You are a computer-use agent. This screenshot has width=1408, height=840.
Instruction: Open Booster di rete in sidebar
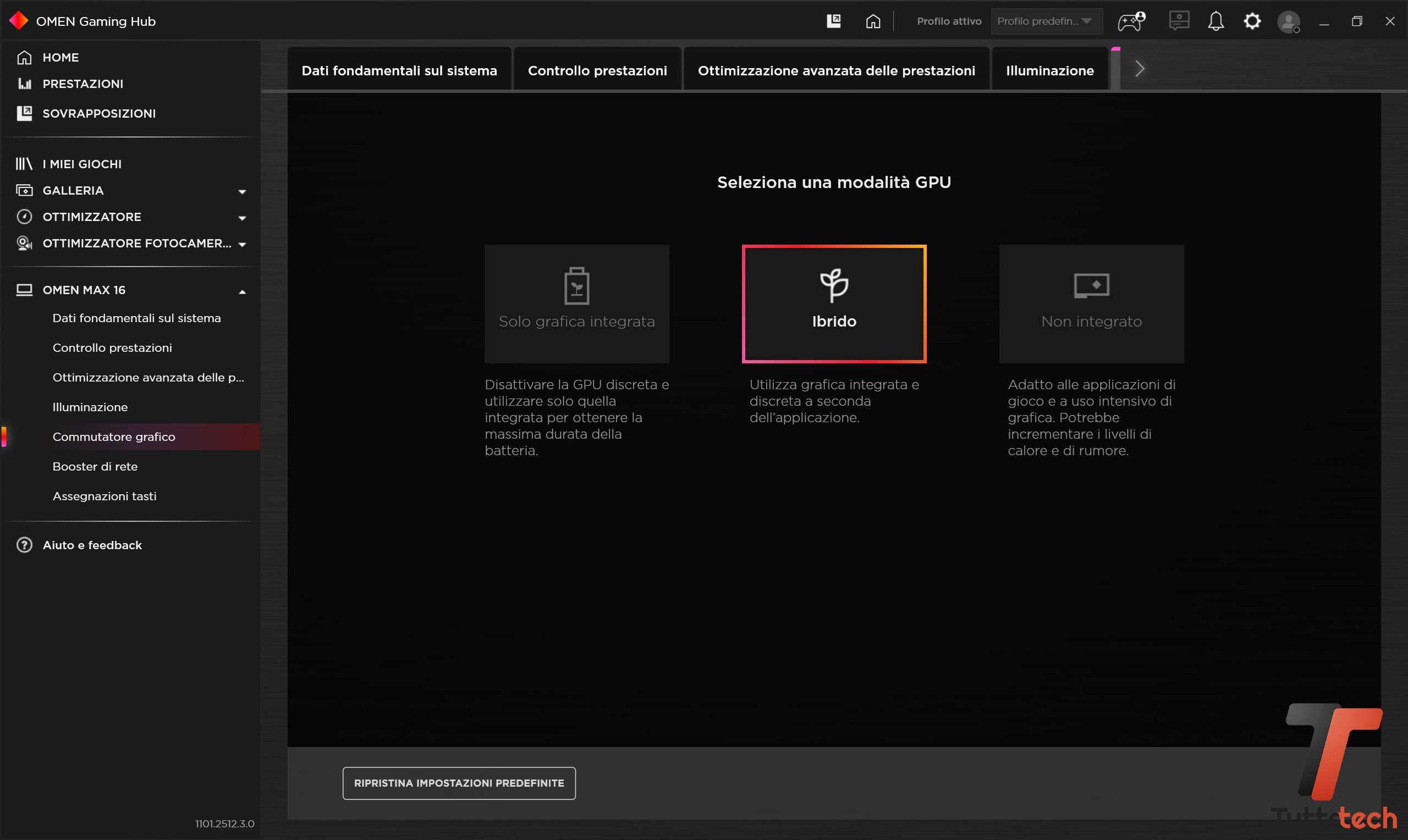(95, 466)
